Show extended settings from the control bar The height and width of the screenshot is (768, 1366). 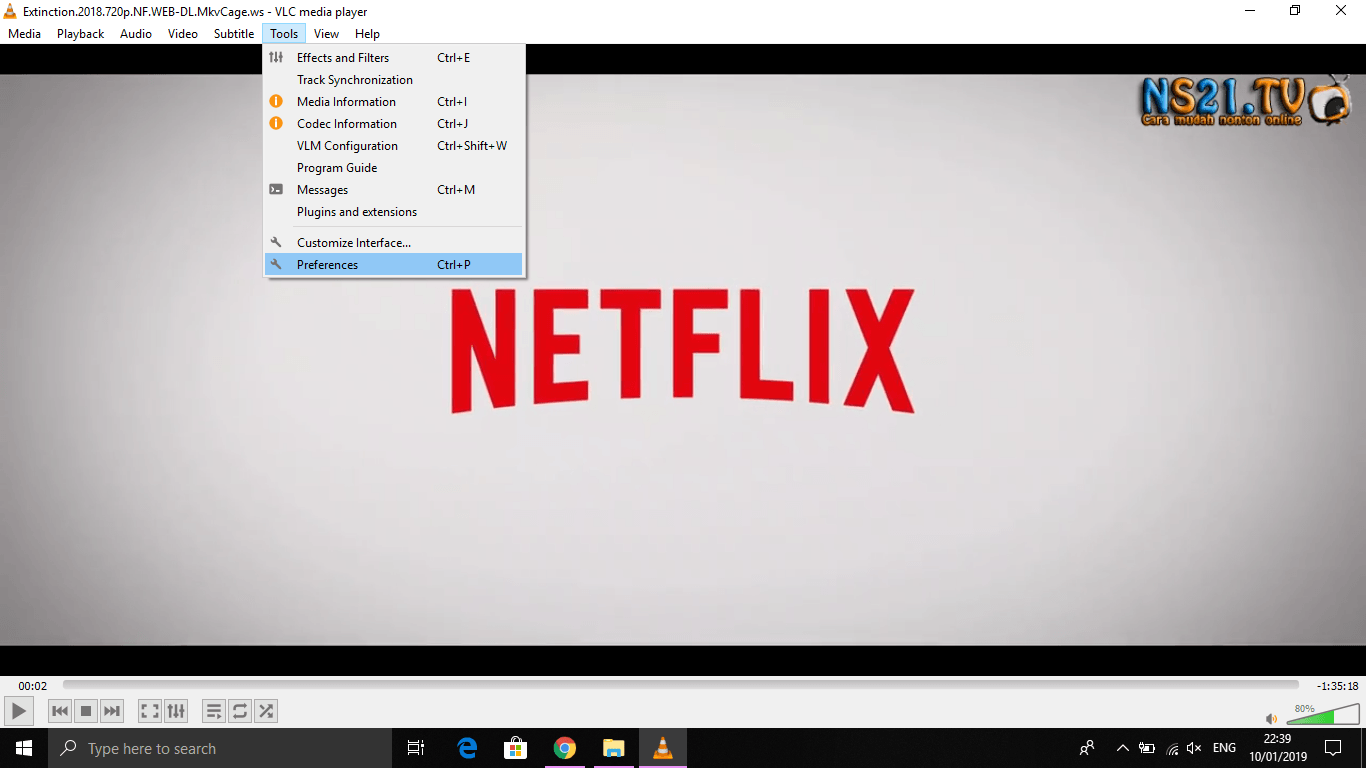[x=176, y=711]
